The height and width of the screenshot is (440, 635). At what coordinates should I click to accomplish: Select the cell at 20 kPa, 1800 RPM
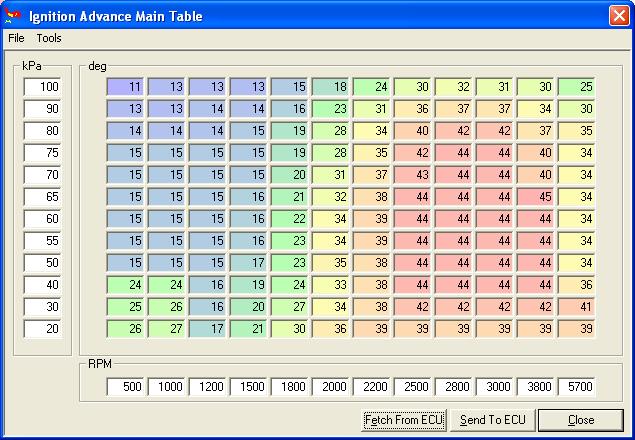(x=289, y=329)
